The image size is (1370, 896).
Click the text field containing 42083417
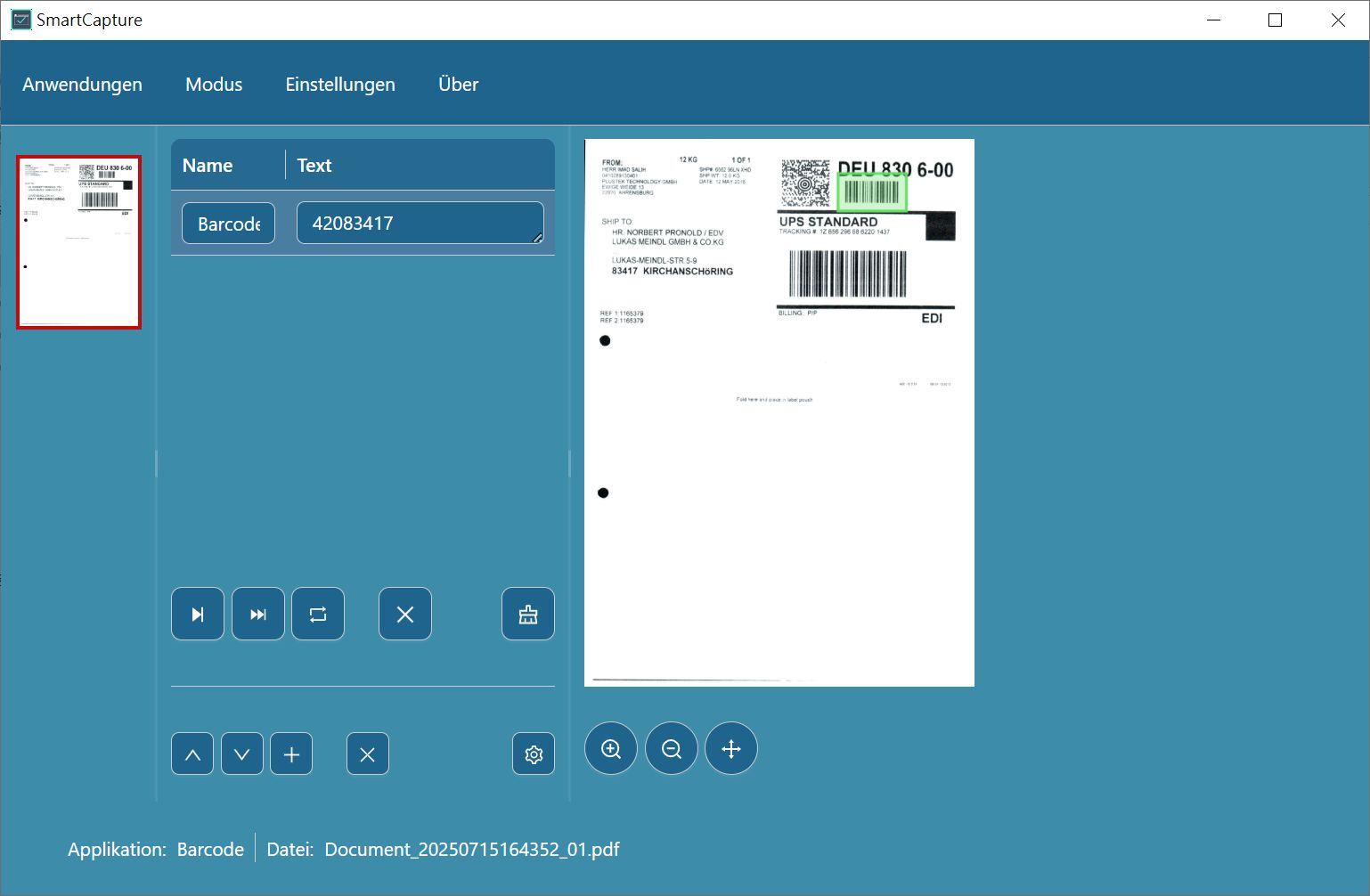pos(420,223)
